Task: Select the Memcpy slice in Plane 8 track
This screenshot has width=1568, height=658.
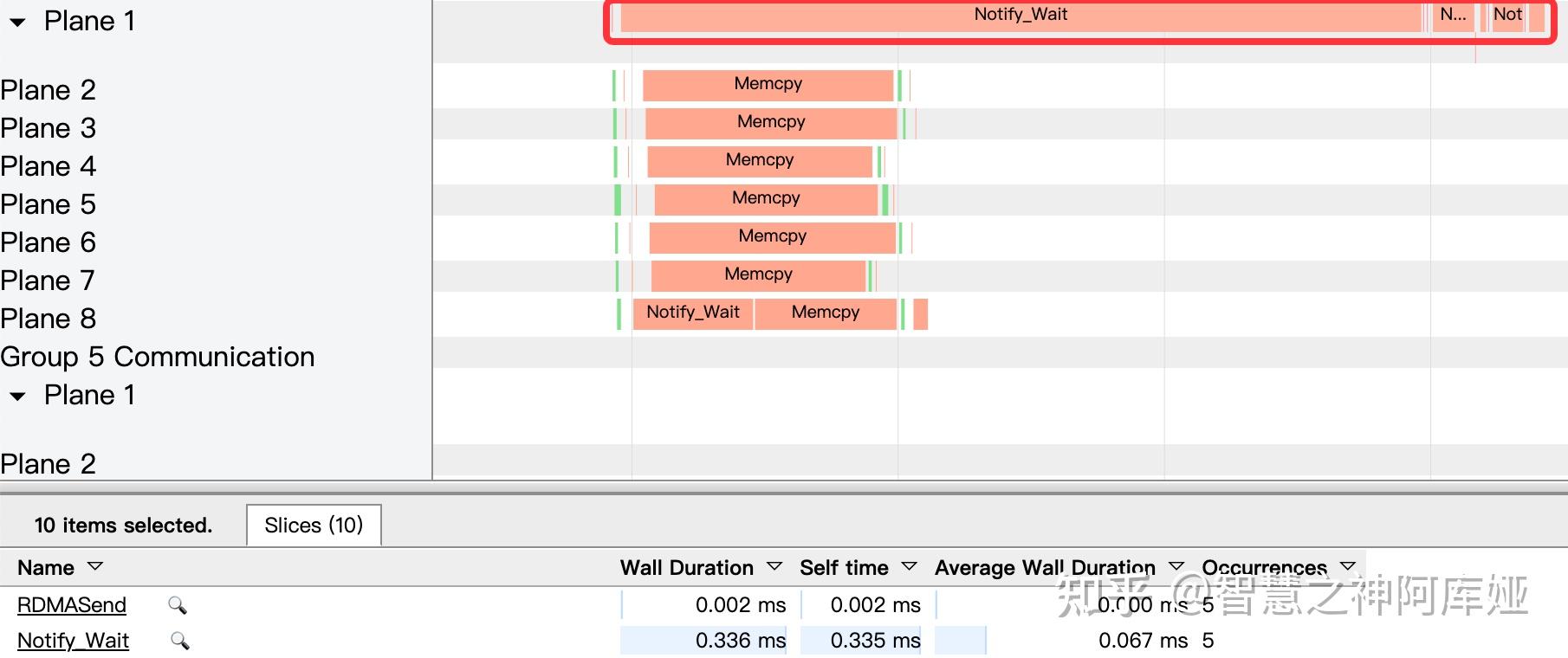Action: [825, 313]
